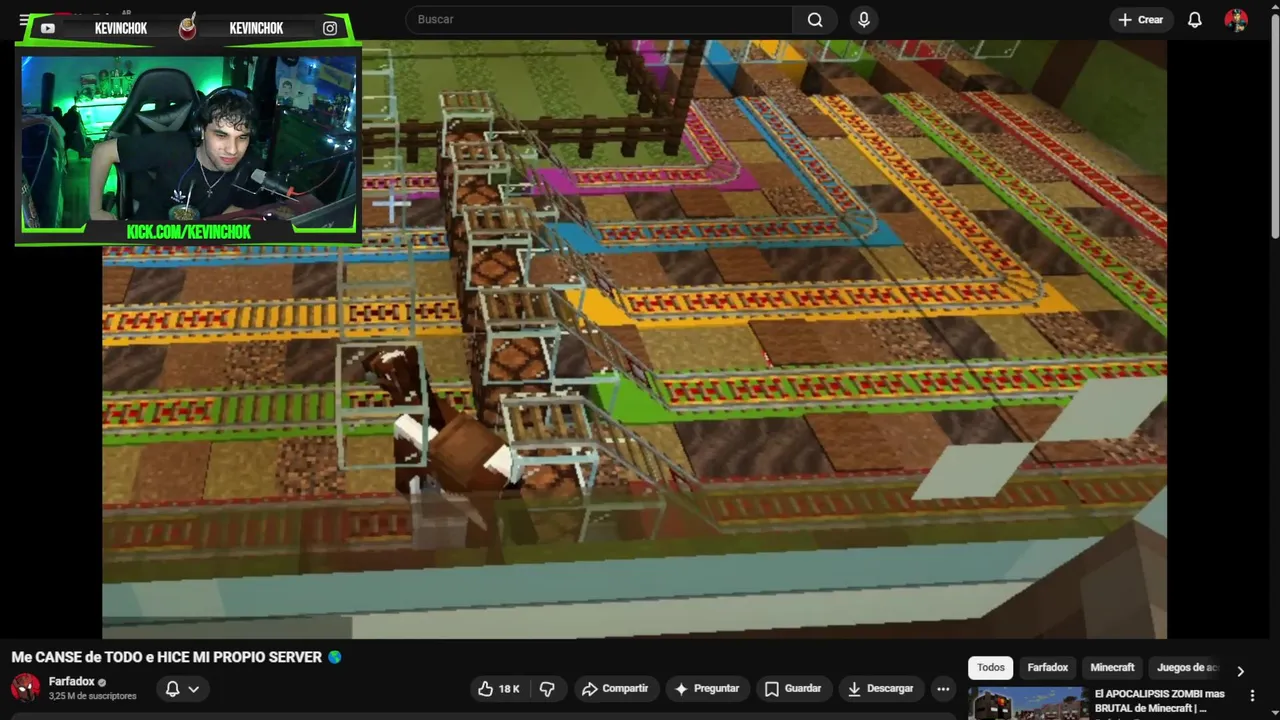Click the Preguntar button

coord(707,689)
